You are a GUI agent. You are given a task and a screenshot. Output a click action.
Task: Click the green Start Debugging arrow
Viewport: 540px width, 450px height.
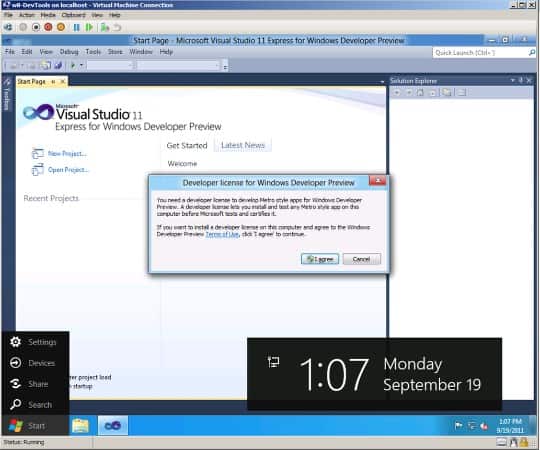click(73, 65)
